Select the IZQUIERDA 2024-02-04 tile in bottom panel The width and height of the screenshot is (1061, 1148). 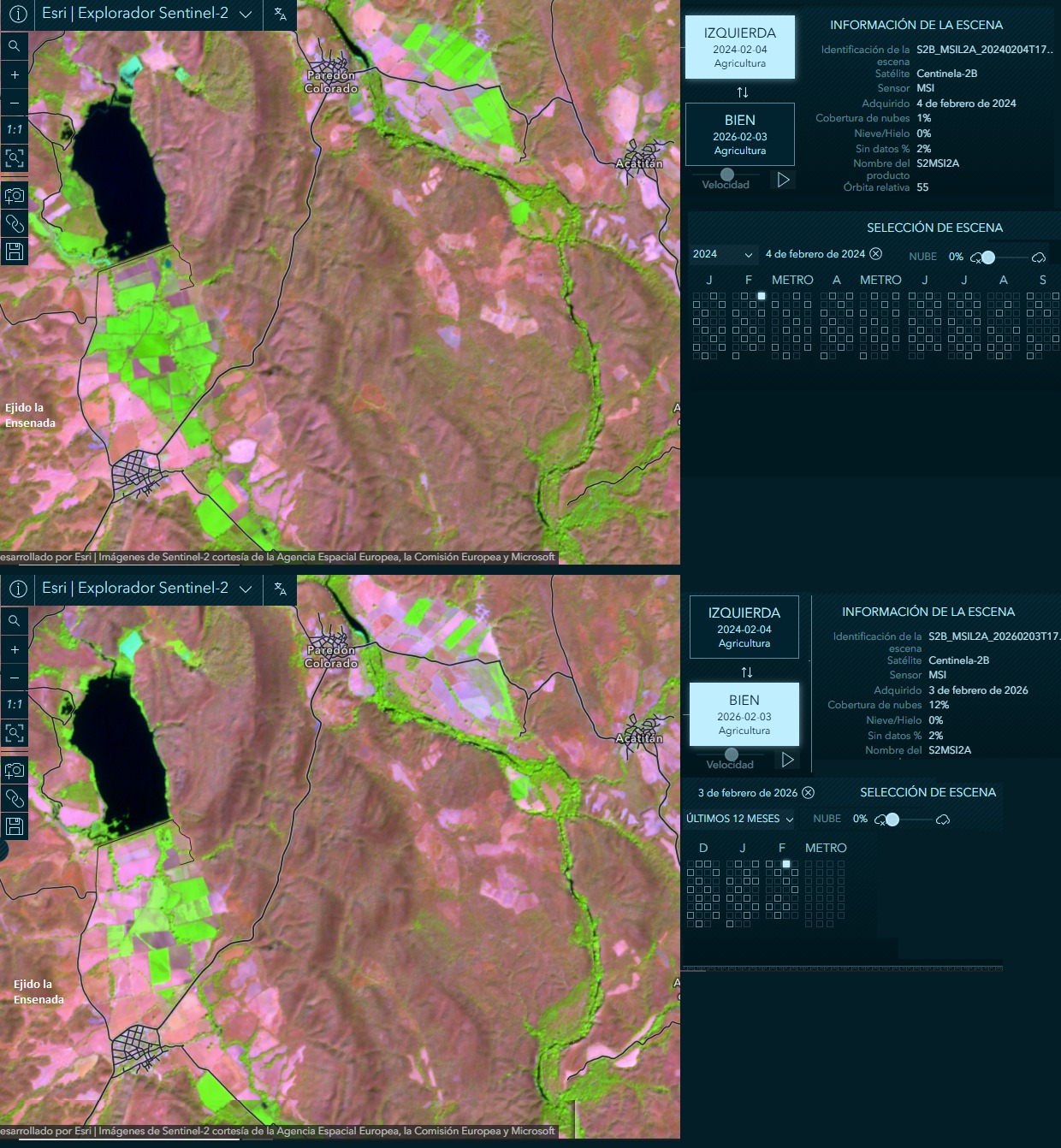[x=744, y=627]
